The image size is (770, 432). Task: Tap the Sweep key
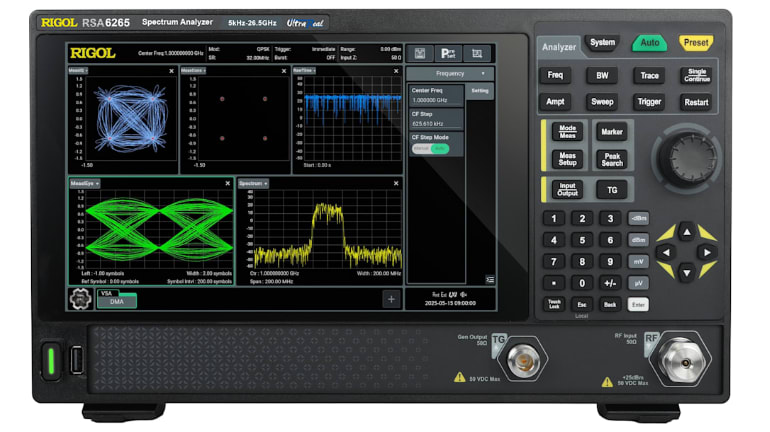click(x=602, y=102)
